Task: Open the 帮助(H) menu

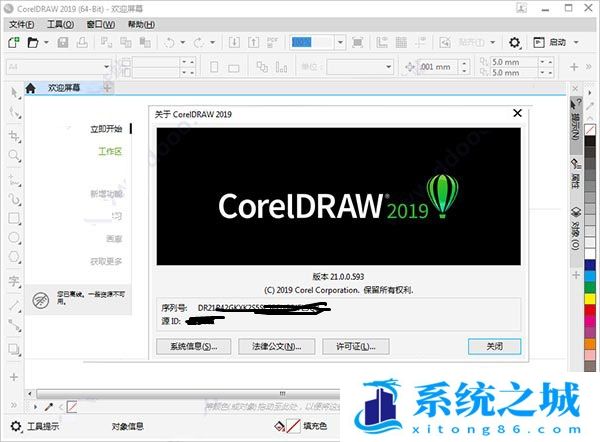Action: click(x=141, y=24)
